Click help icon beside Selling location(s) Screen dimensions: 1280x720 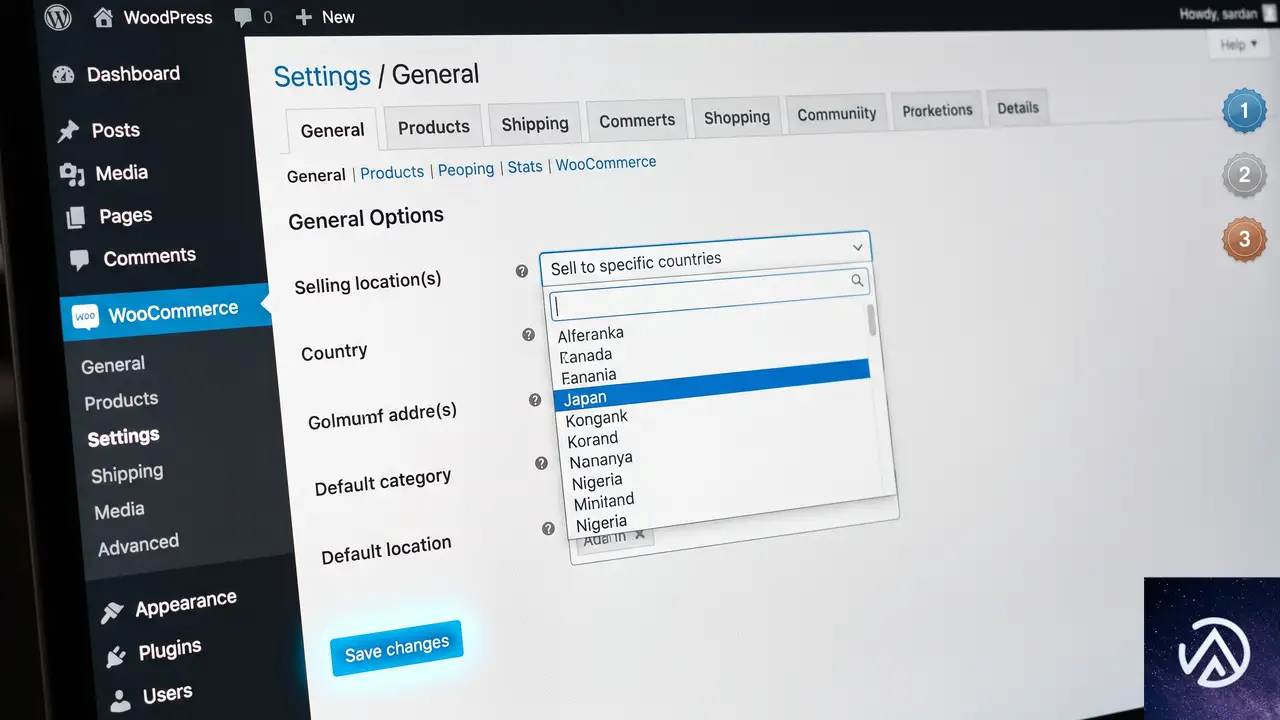tap(521, 271)
